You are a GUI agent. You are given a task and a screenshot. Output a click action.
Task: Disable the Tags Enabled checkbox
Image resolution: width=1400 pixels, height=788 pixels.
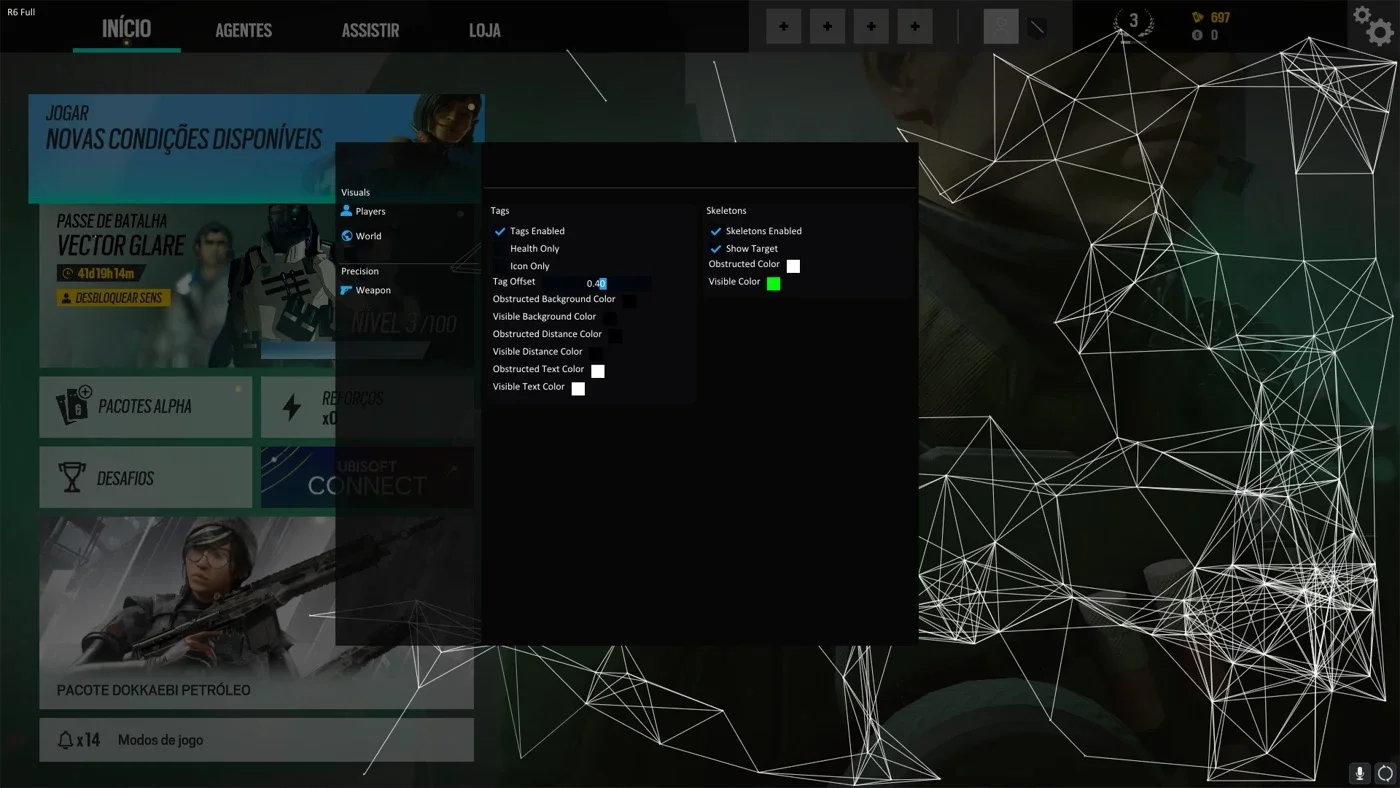click(x=500, y=231)
